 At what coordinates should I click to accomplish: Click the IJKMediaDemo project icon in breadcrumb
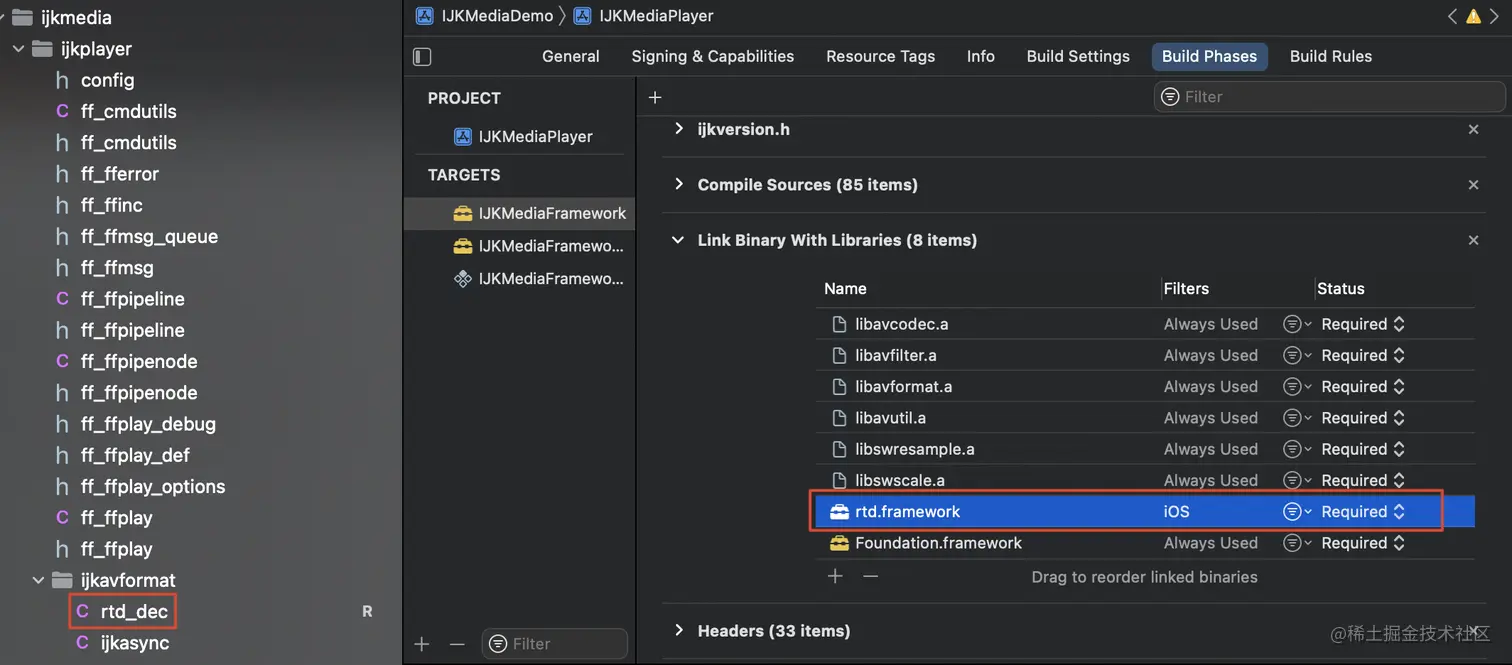(x=425, y=16)
